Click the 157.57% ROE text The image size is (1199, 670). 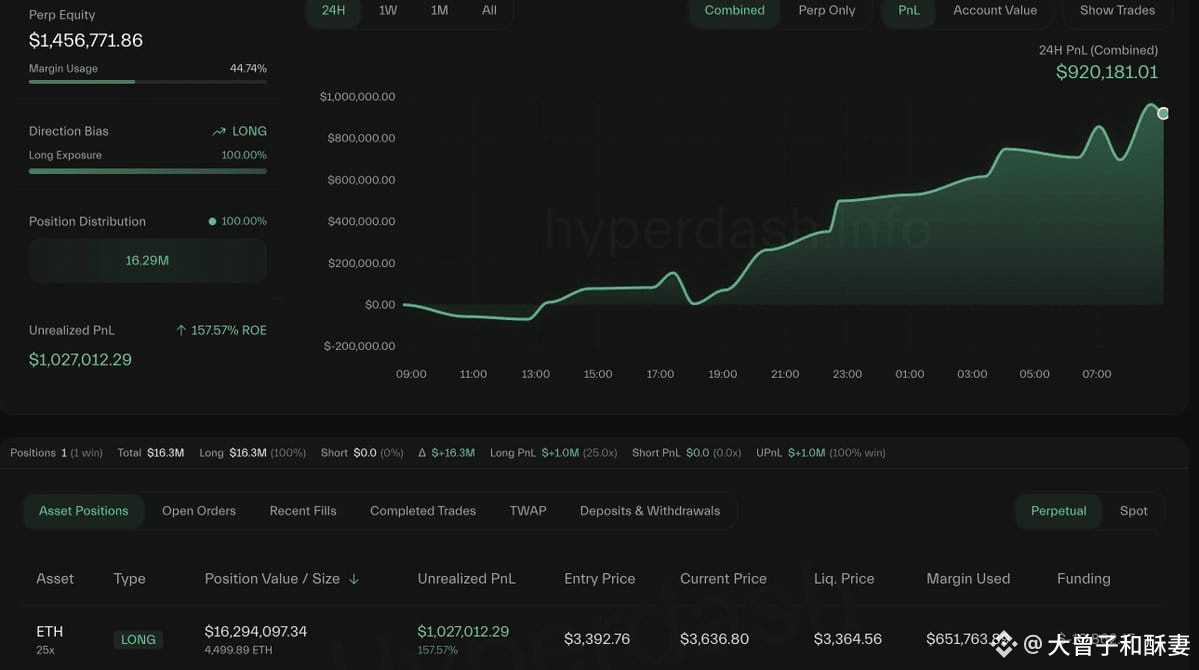(229, 330)
